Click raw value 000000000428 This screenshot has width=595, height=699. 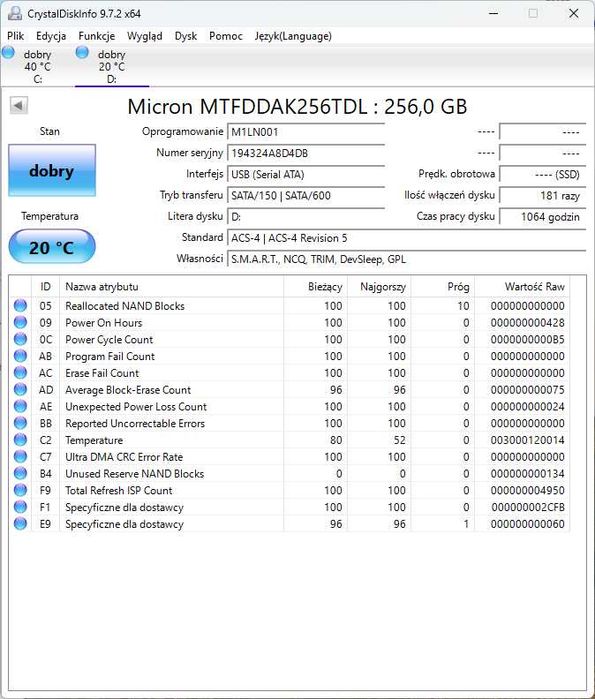528,323
